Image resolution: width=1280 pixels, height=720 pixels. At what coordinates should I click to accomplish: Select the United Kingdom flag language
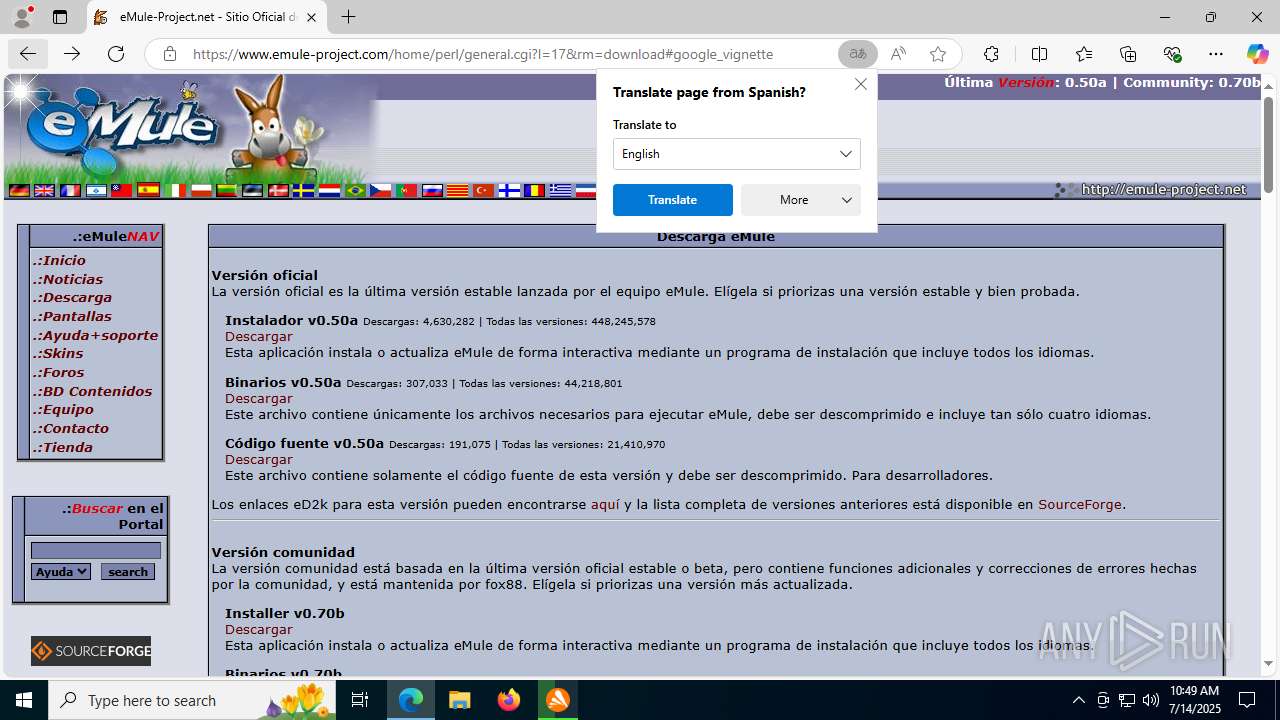pos(45,190)
